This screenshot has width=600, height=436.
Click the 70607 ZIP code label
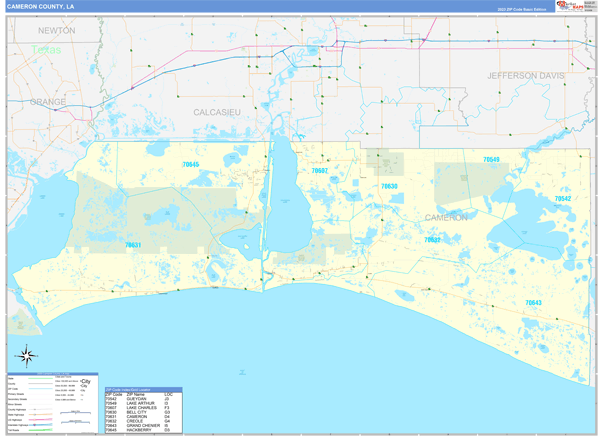319,171
